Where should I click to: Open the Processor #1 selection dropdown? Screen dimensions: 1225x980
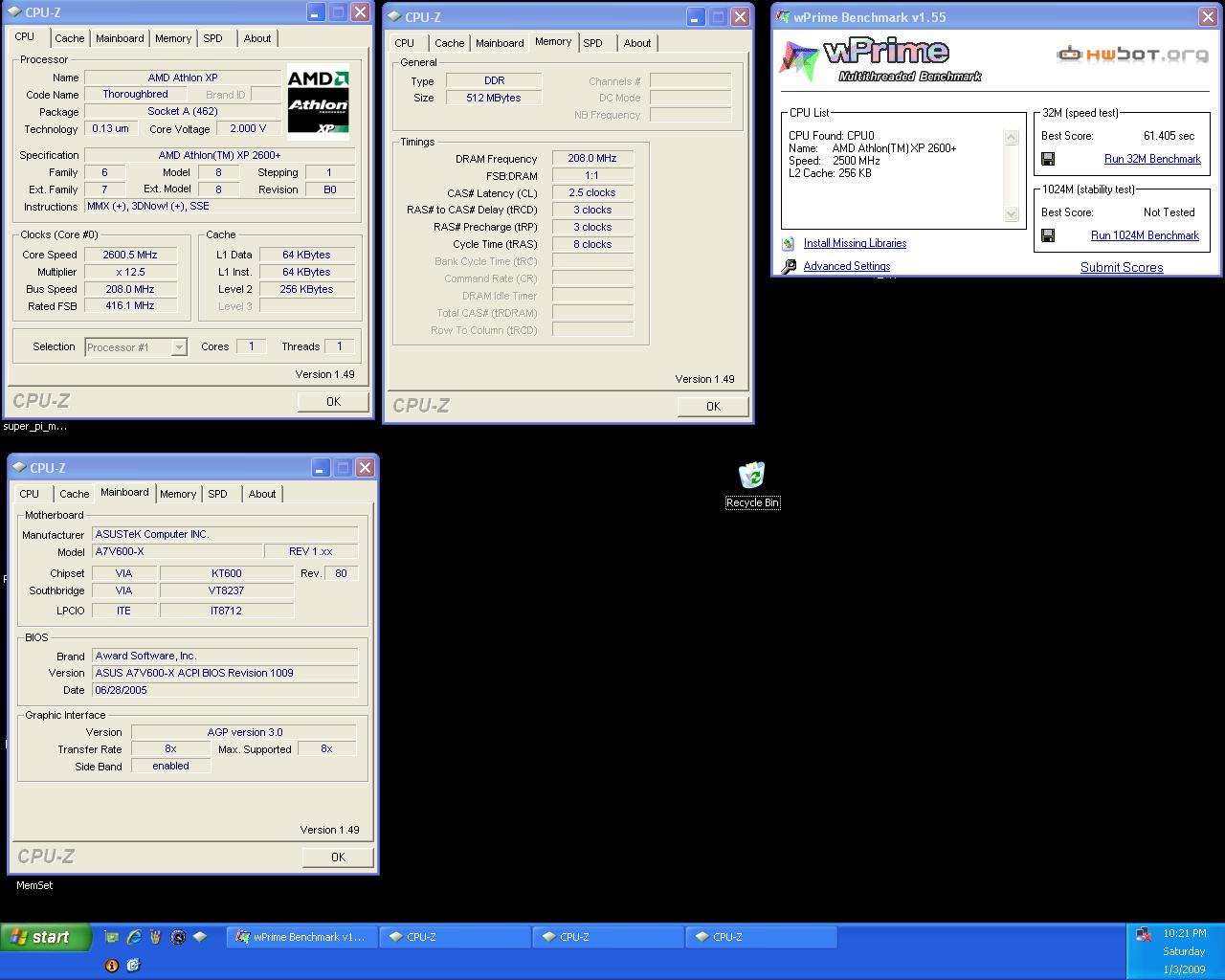179,347
